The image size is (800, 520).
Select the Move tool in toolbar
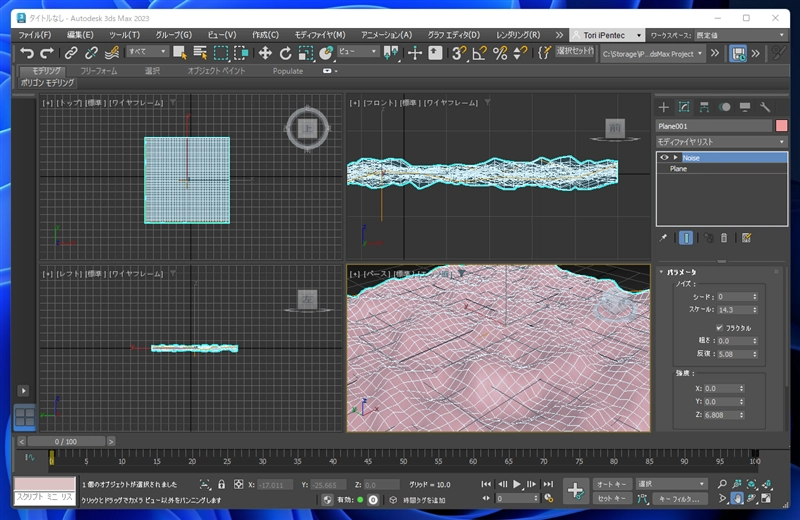265,53
